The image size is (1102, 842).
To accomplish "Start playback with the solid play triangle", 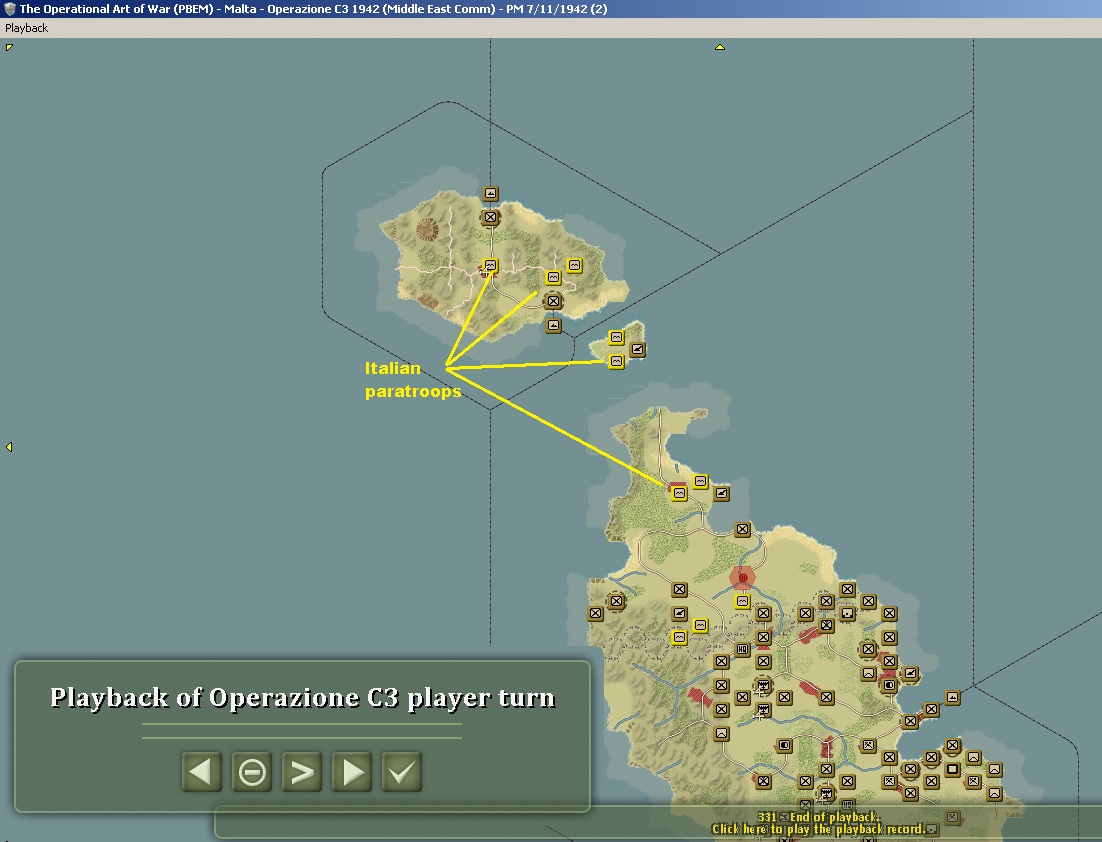I will [351, 772].
